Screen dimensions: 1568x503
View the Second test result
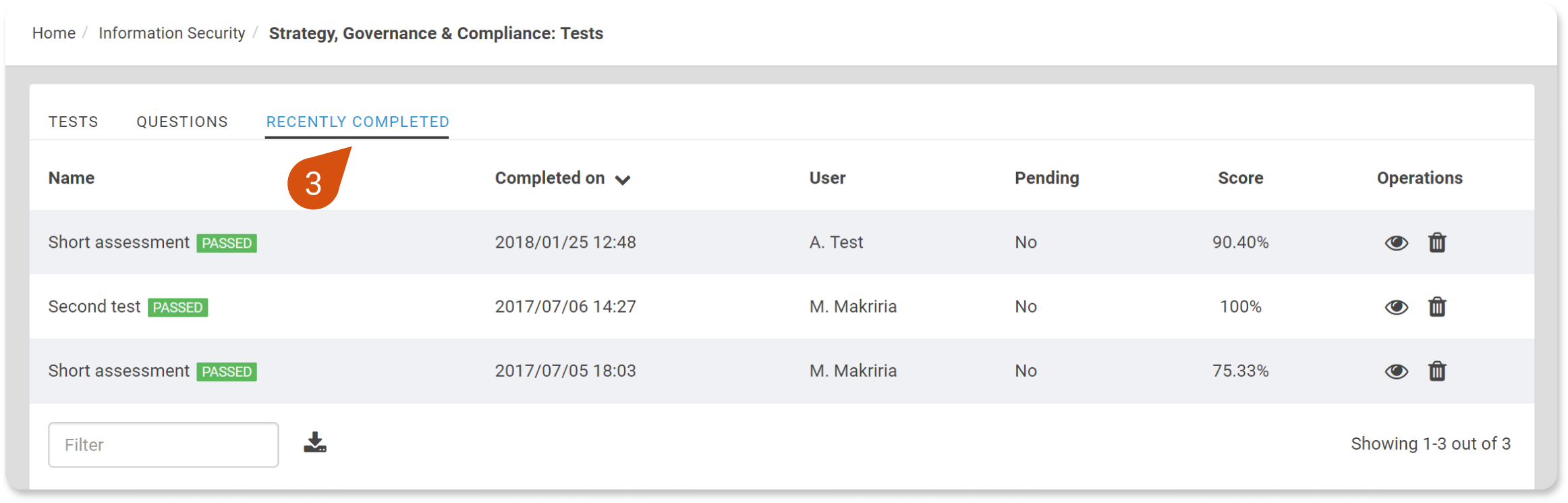(1396, 307)
